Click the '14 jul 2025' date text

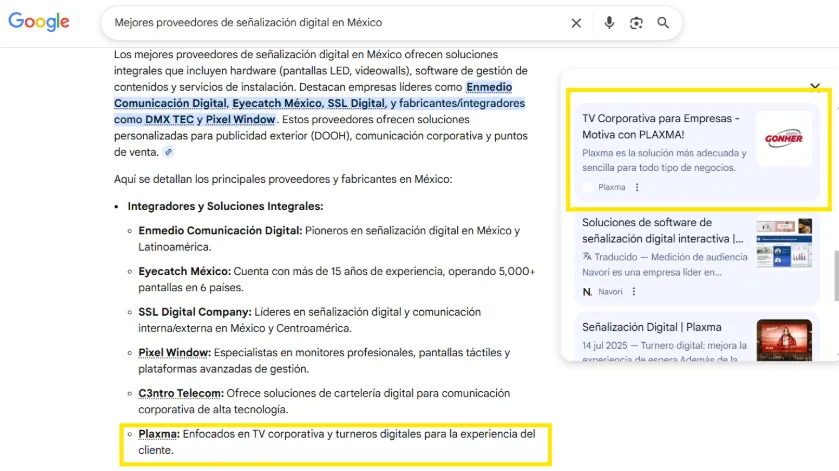tap(605, 346)
